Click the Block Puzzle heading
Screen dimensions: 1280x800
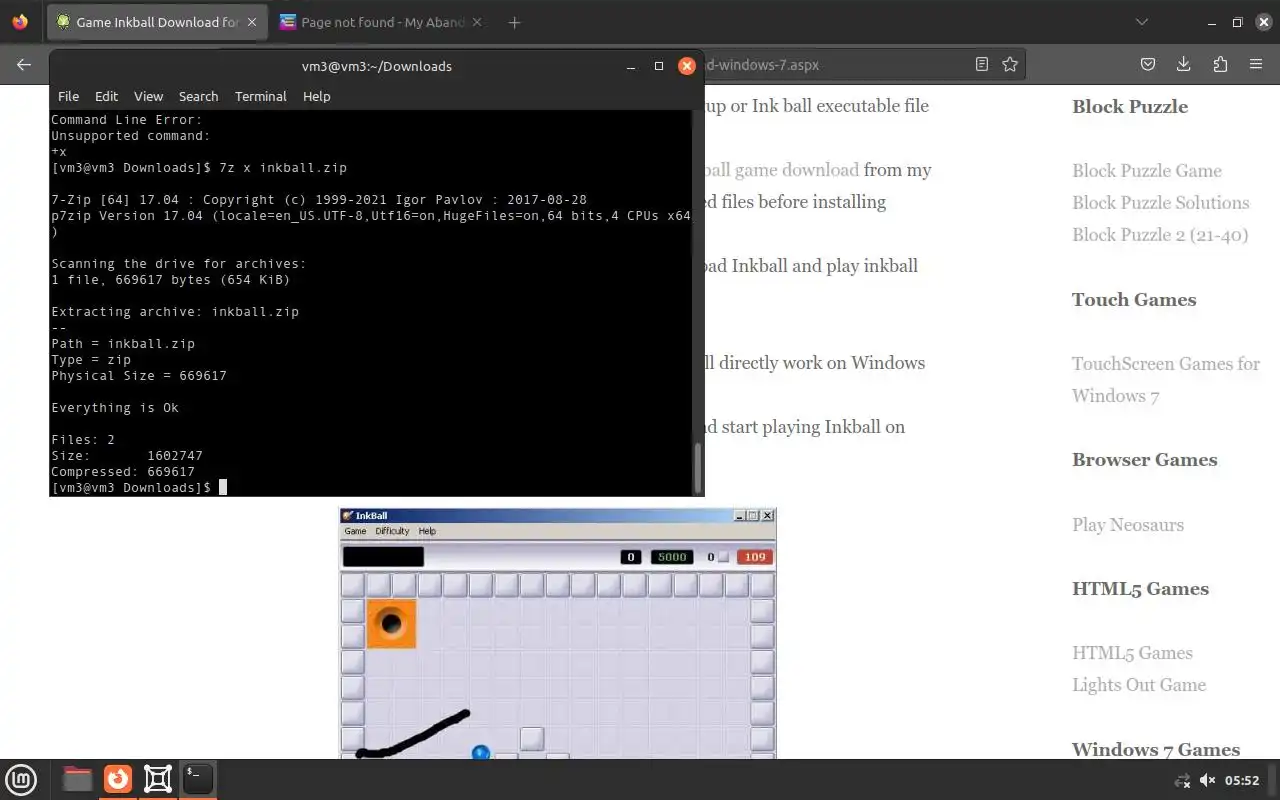pyautogui.click(x=1130, y=107)
